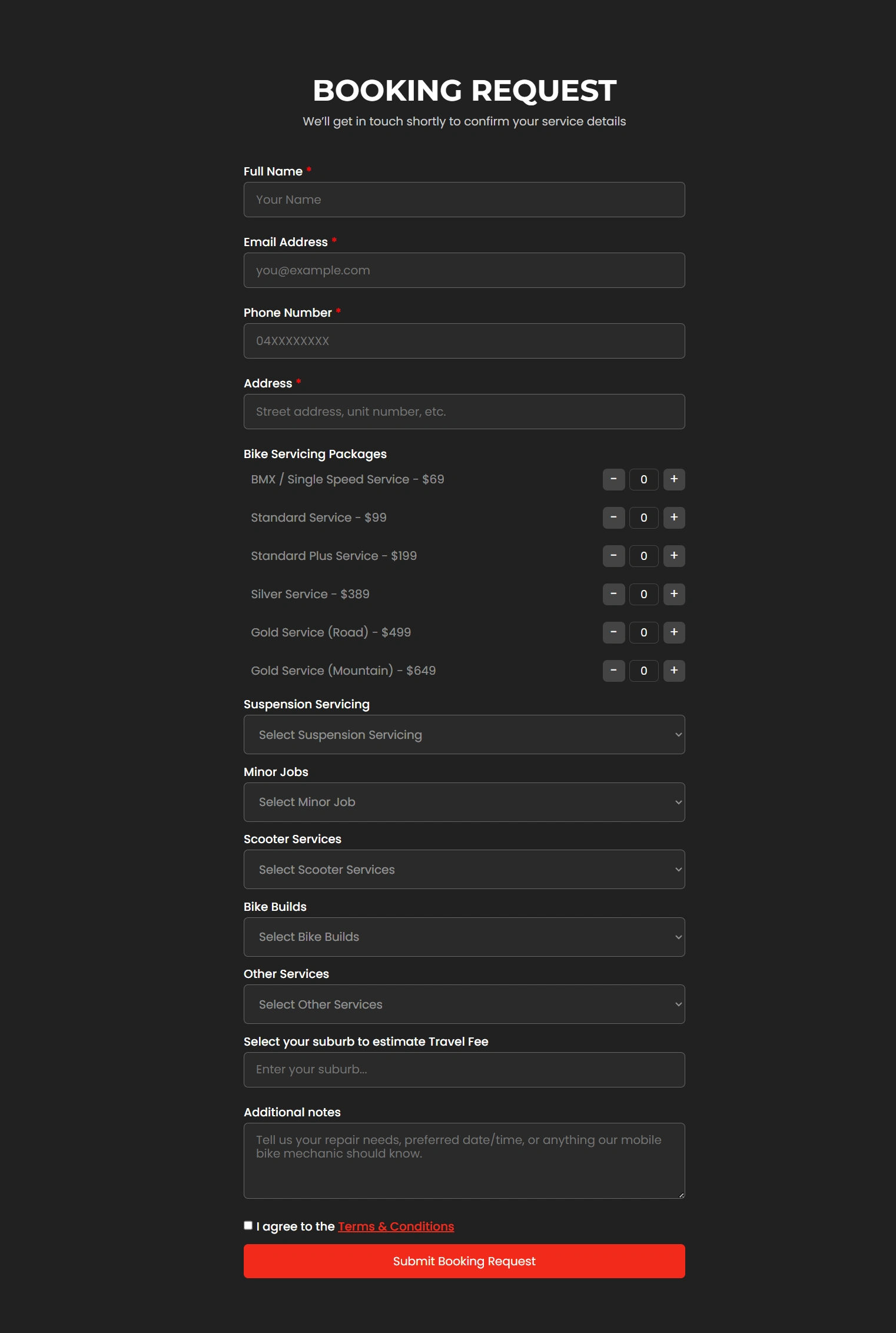The height and width of the screenshot is (1333, 896).
Task: Click plus button for Standard Service
Action: pyautogui.click(x=674, y=518)
